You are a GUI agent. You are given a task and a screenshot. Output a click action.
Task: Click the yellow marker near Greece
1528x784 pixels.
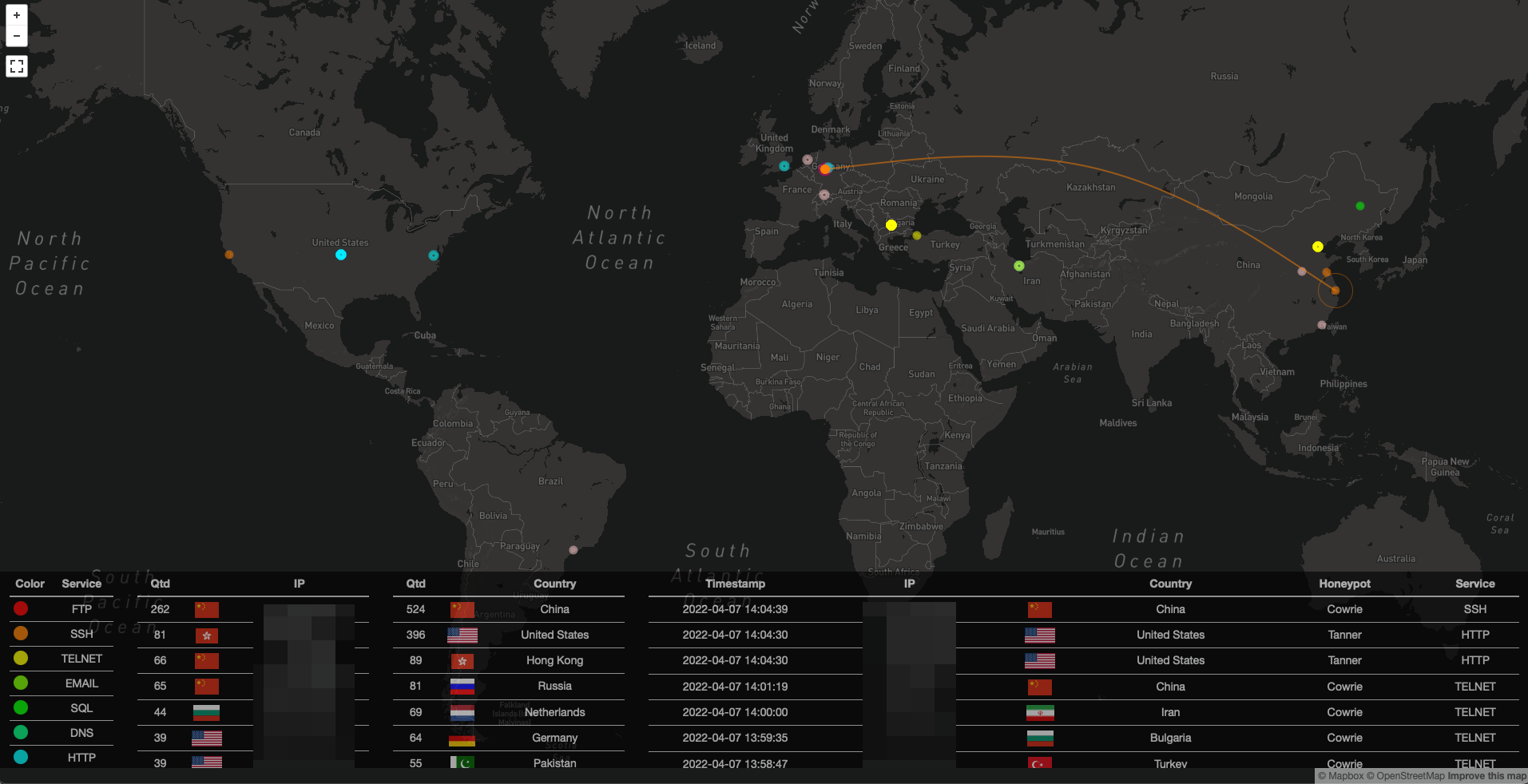tap(891, 225)
